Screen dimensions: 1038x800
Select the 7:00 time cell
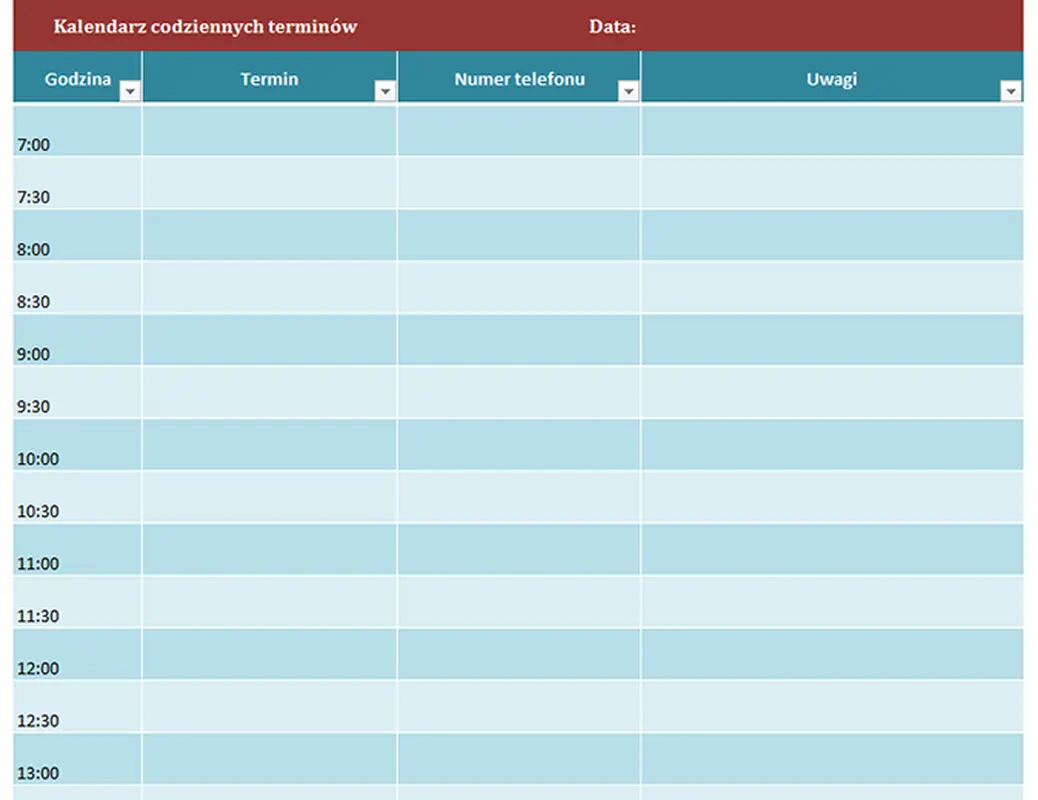coord(78,132)
